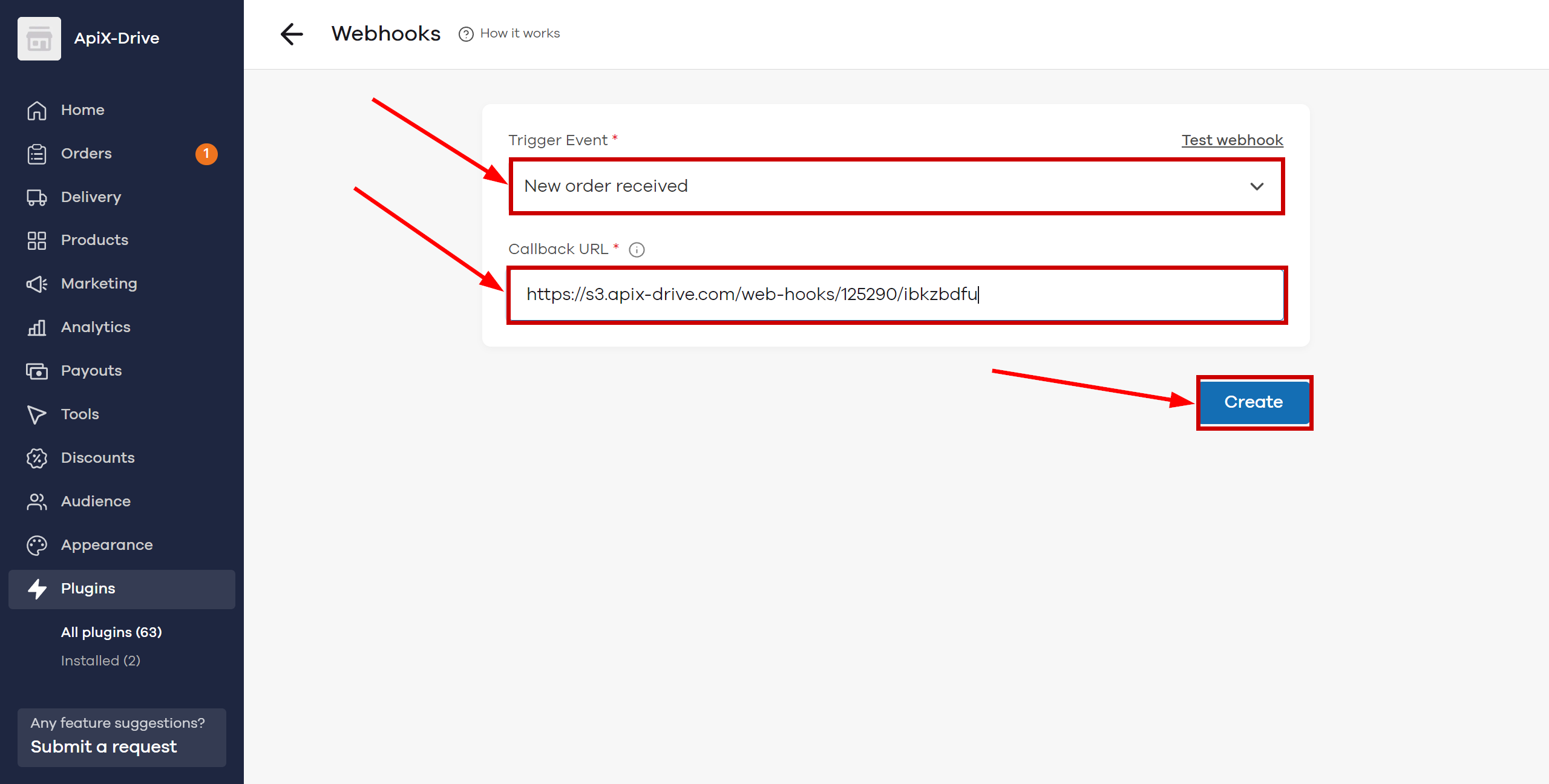Click the Products grid icon
Image resolution: width=1549 pixels, height=784 pixels.
pyautogui.click(x=37, y=240)
